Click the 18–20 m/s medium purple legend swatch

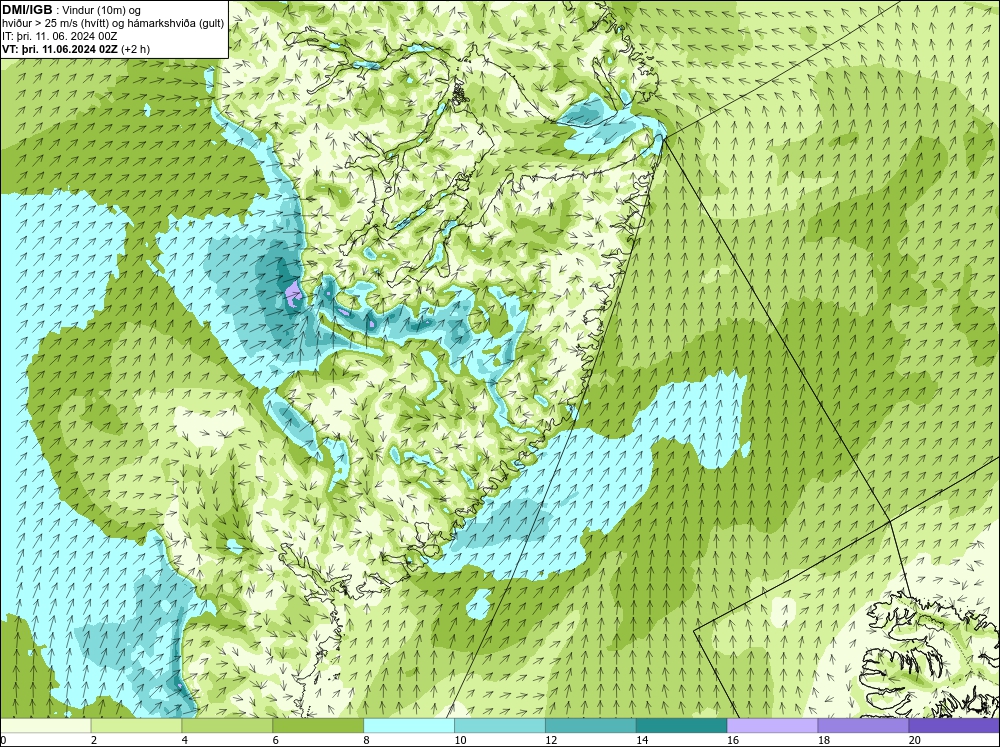click(x=864, y=725)
